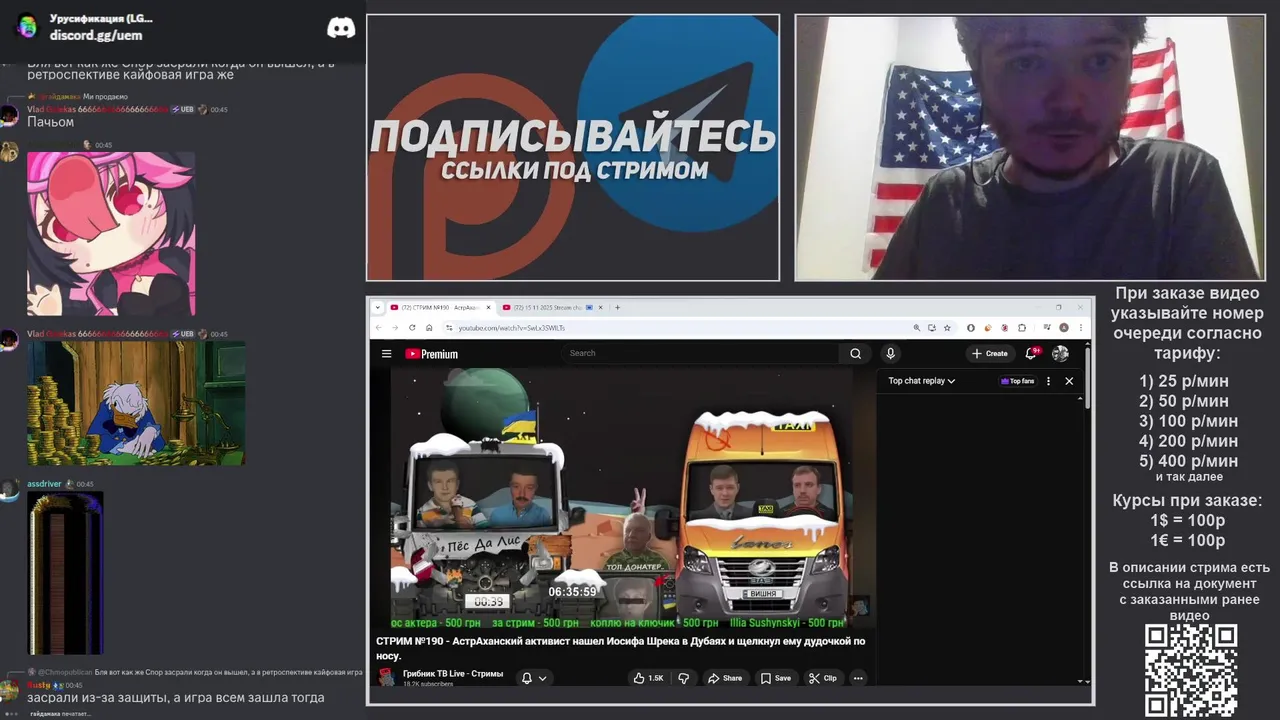Like the video with 1.5K likes

point(648,678)
